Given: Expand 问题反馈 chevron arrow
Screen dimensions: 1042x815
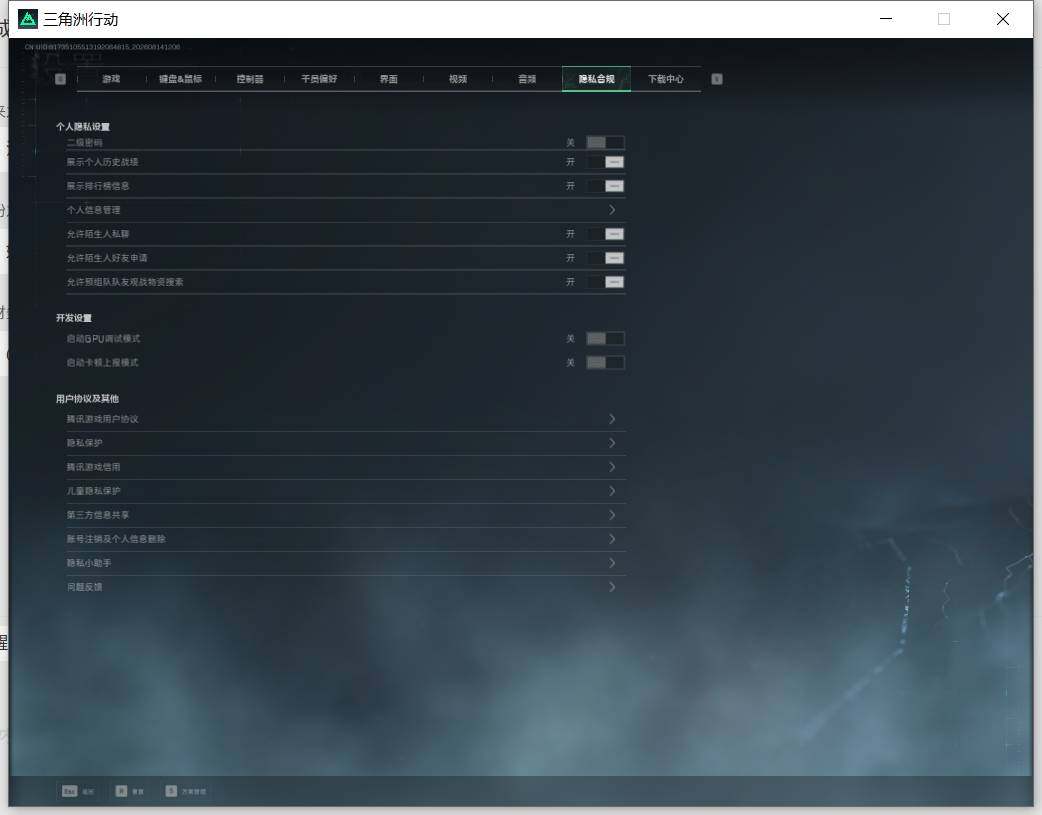Looking at the screenshot, I should pyautogui.click(x=612, y=586).
